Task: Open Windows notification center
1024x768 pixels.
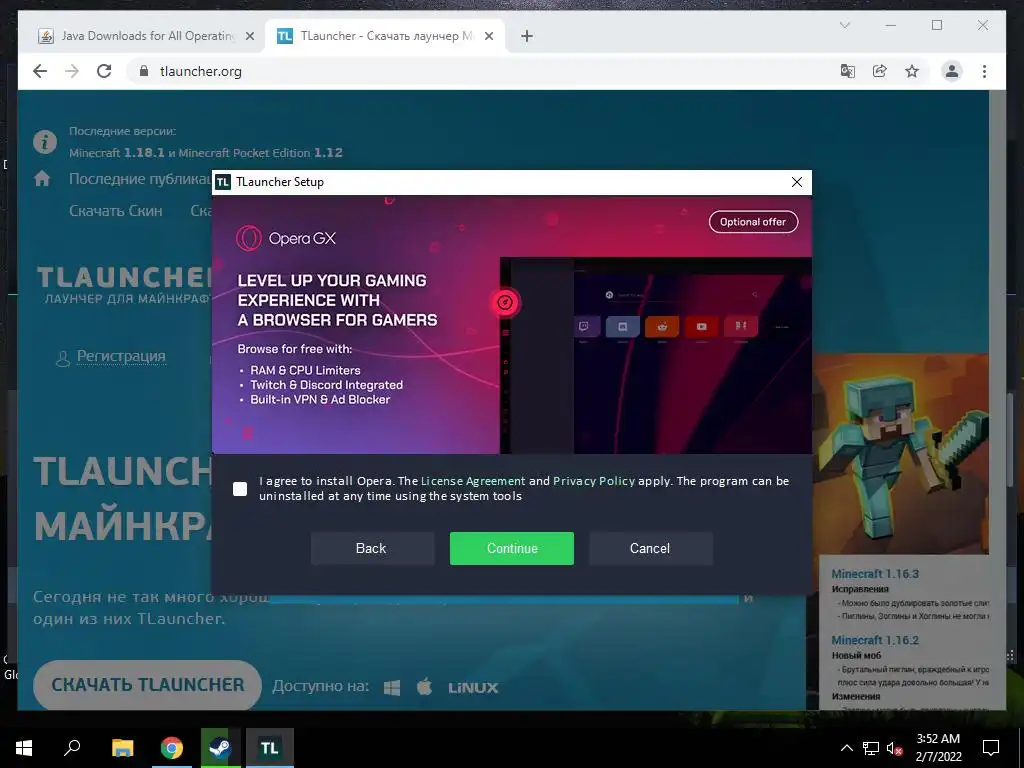Action: coord(991,748)
